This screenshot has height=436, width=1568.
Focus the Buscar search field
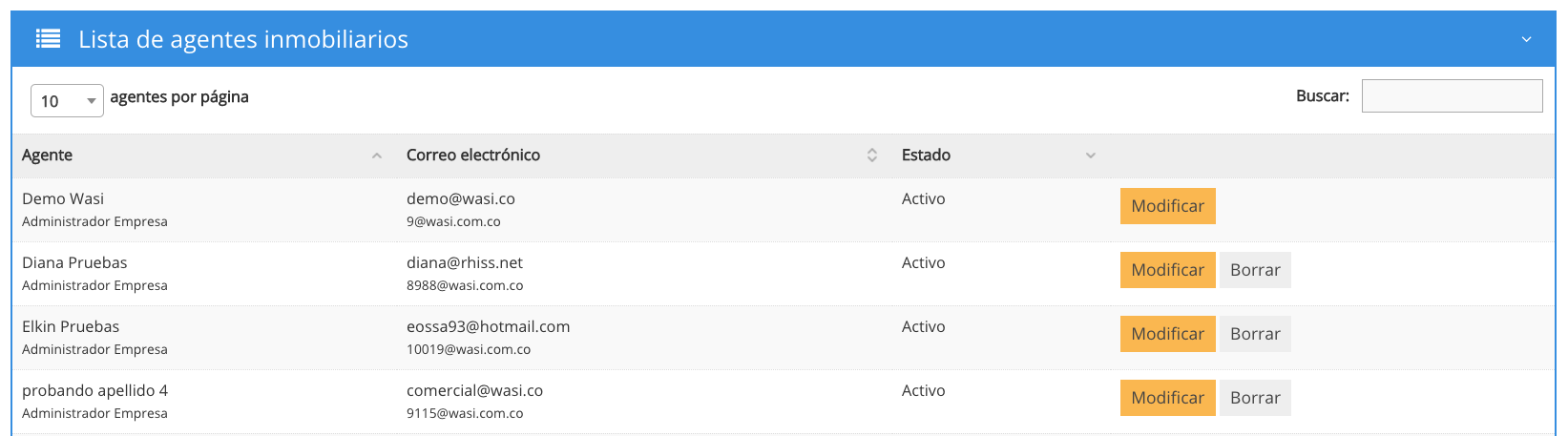click(1452, 95)
